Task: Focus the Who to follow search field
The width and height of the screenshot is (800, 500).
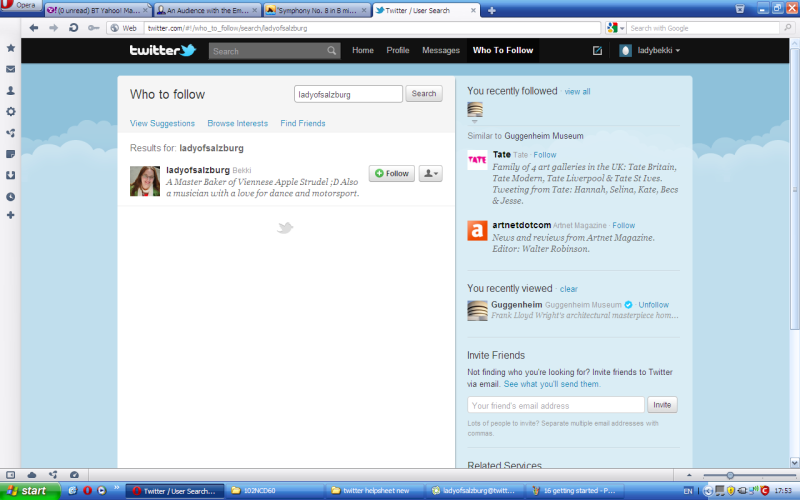Action: coord(348,94)
